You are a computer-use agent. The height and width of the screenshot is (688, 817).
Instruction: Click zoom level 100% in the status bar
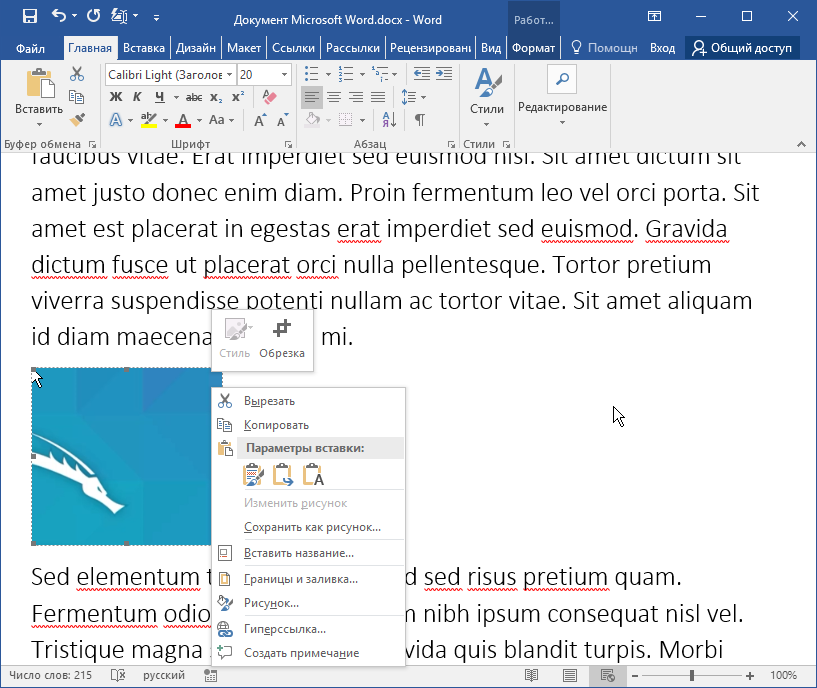tap(784, 675)
